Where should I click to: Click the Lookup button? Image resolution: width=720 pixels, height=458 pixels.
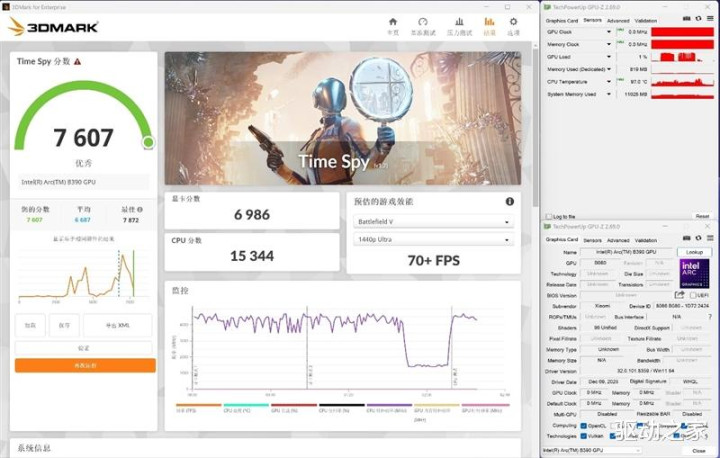(x=692, y=253)
